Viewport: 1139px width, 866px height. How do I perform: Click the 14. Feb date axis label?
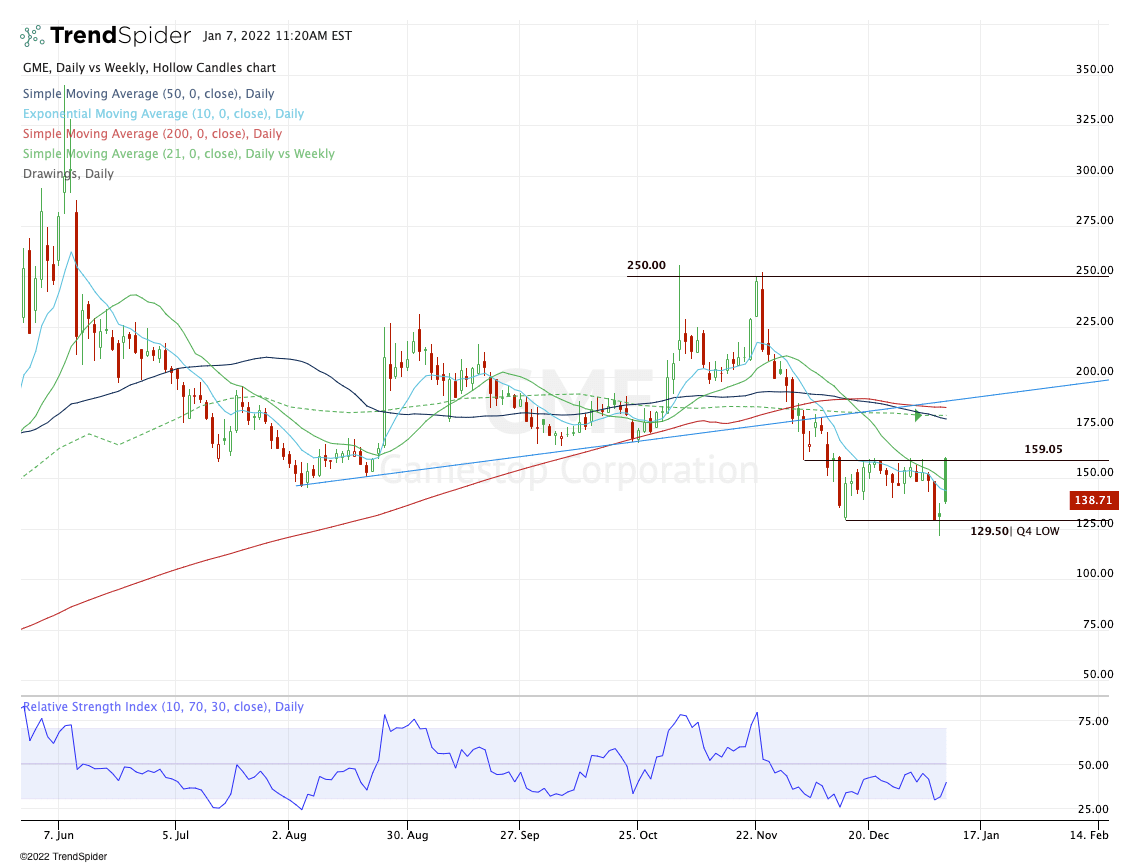click(1090, 835)
